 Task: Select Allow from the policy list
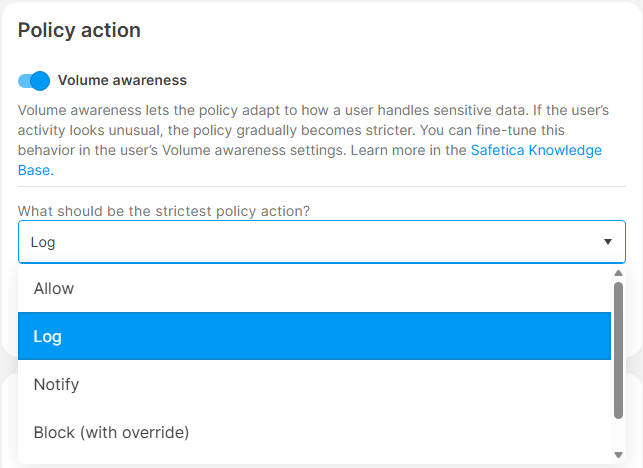[x=54, y=288]
